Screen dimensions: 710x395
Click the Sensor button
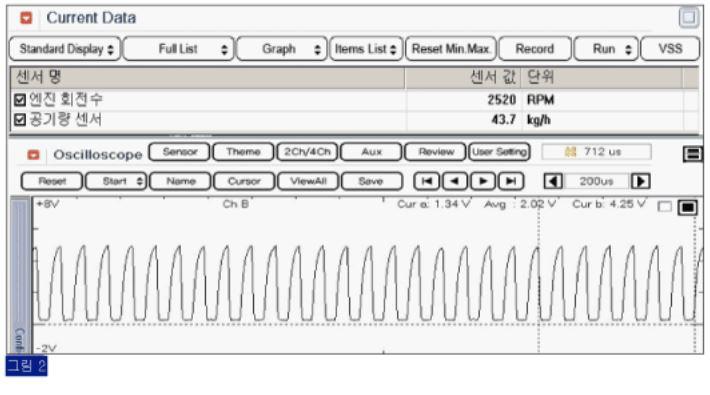(x=179, y=152)
